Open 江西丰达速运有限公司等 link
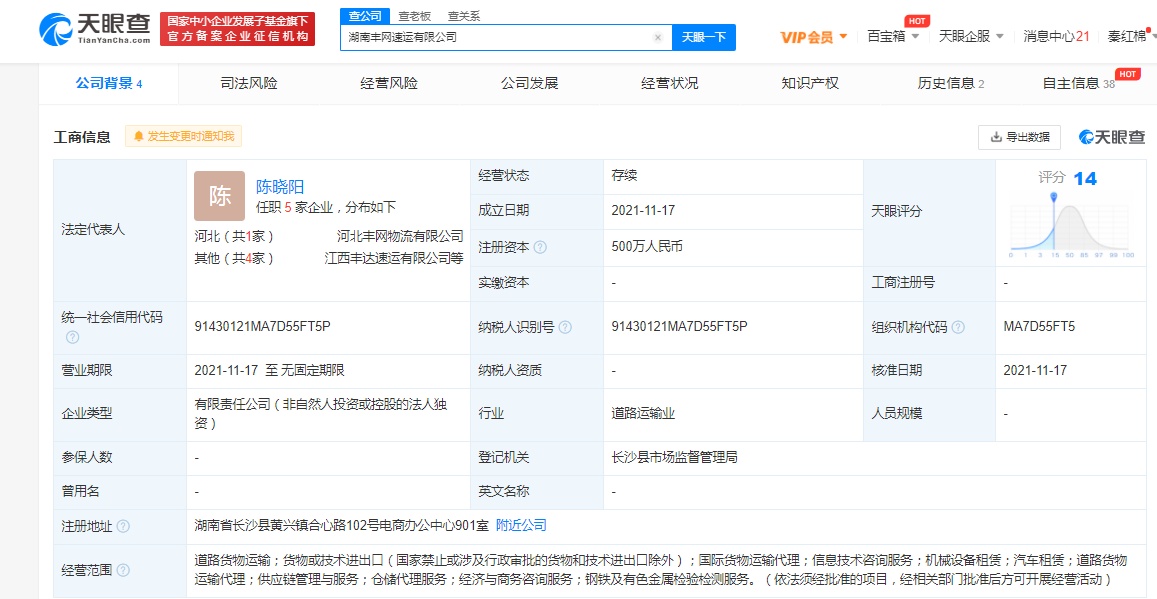 tap(394, 258)
